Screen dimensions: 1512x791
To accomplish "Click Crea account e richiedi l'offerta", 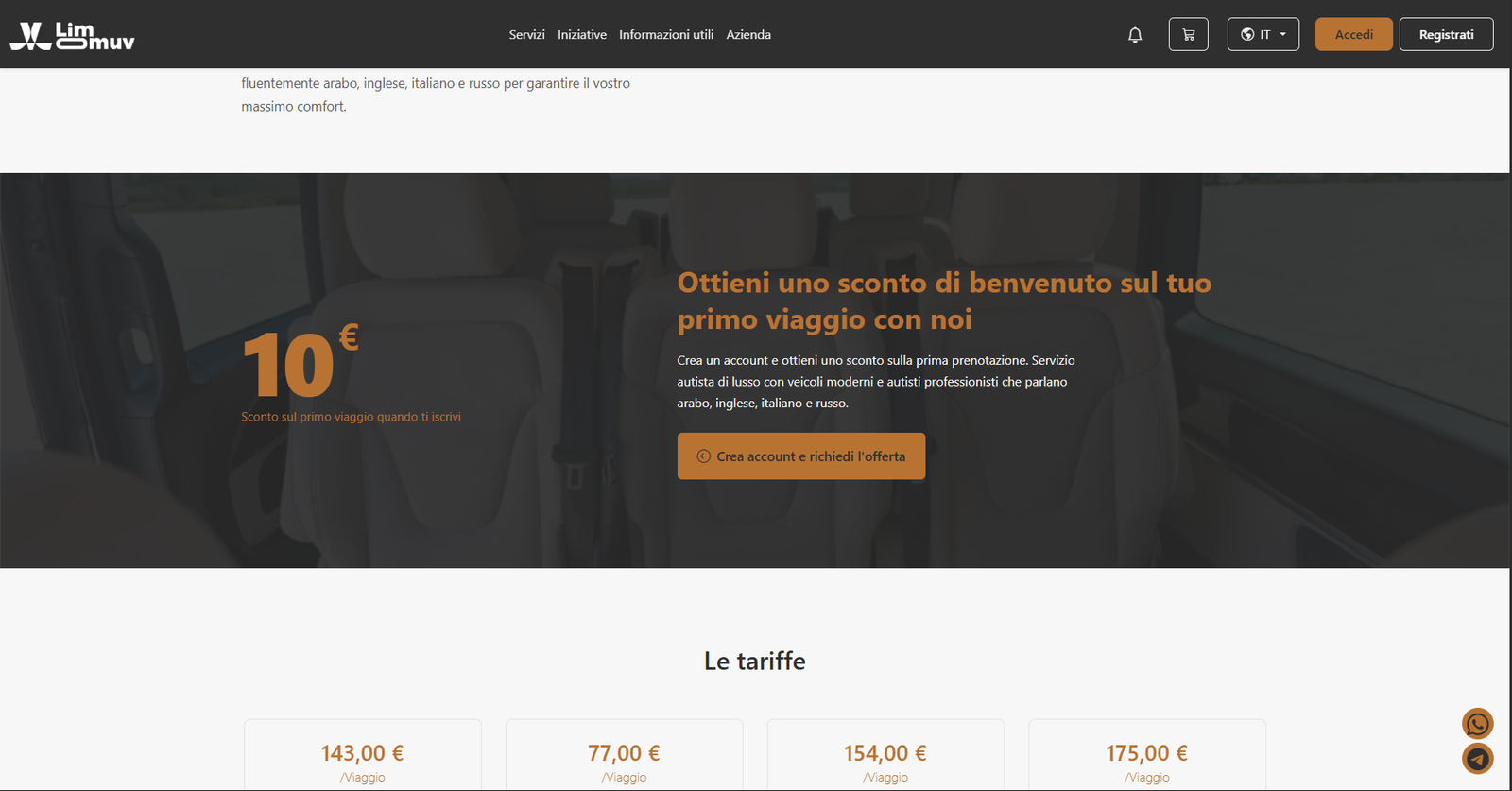I will [x=801, y=456].
